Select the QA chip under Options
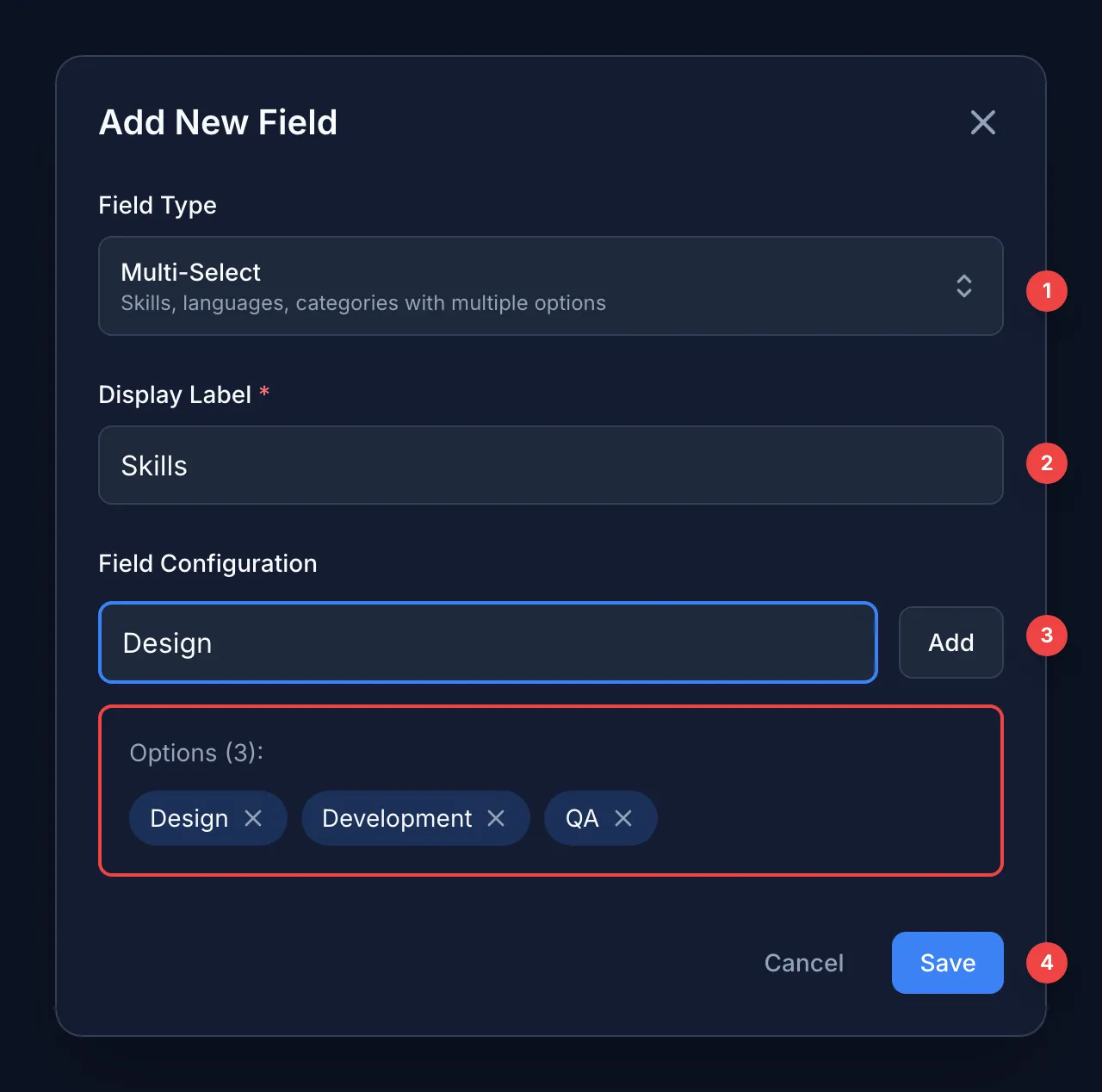Viewport: 1102px width, 1092px height. (581, 818)
